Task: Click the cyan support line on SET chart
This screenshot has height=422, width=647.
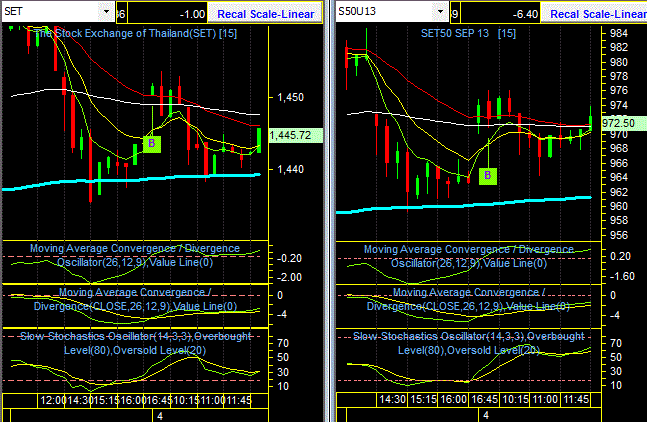Action: (x=132, y=180)
